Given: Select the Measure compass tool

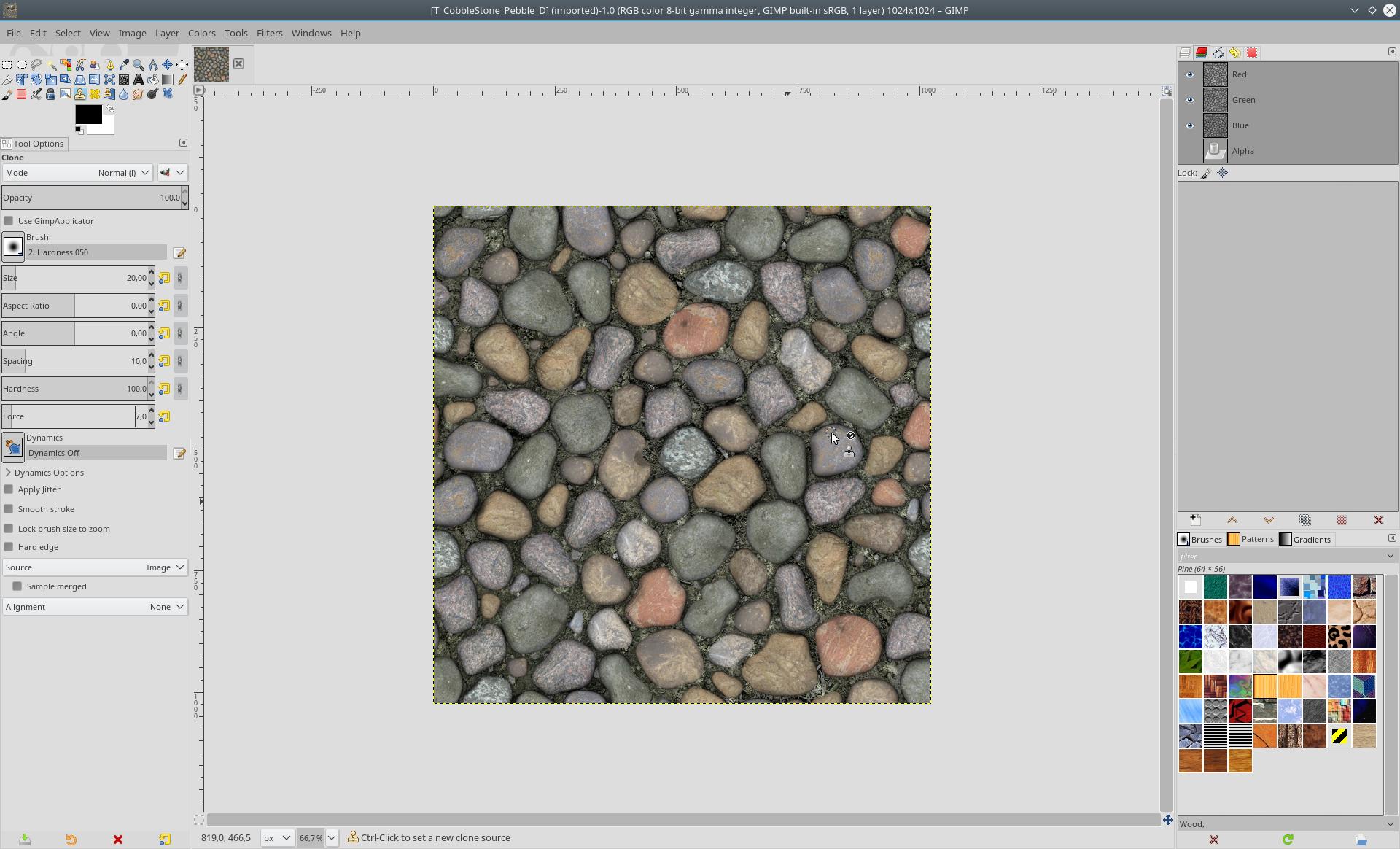Looking at the screenshot, I should tap(153, 65).
